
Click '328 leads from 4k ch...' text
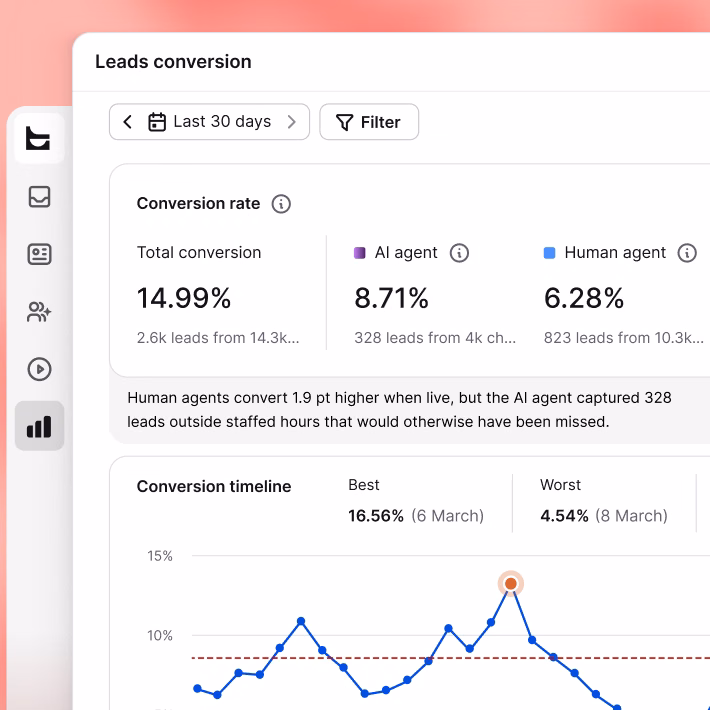(x=435, y=338)
